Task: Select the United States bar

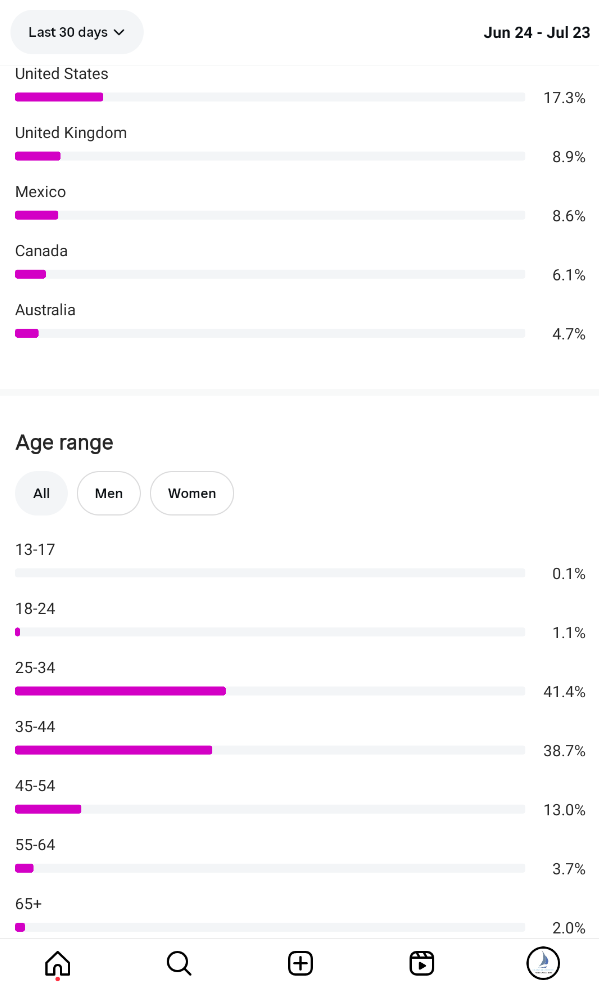Action: pyautogui.click(x=270, y=97)
